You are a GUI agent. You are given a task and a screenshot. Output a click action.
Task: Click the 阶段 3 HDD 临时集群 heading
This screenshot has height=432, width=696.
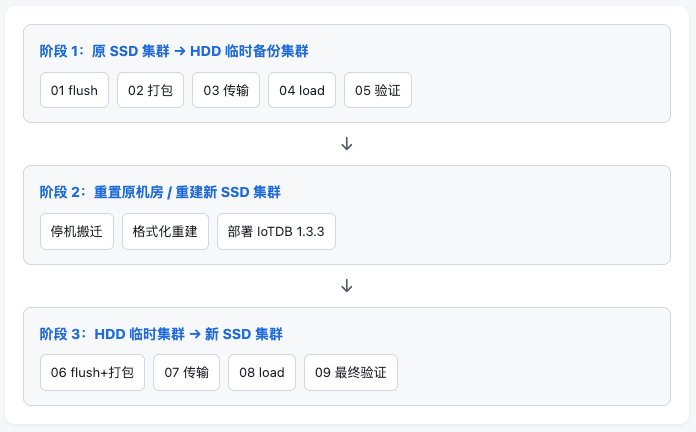coord(161,334)
